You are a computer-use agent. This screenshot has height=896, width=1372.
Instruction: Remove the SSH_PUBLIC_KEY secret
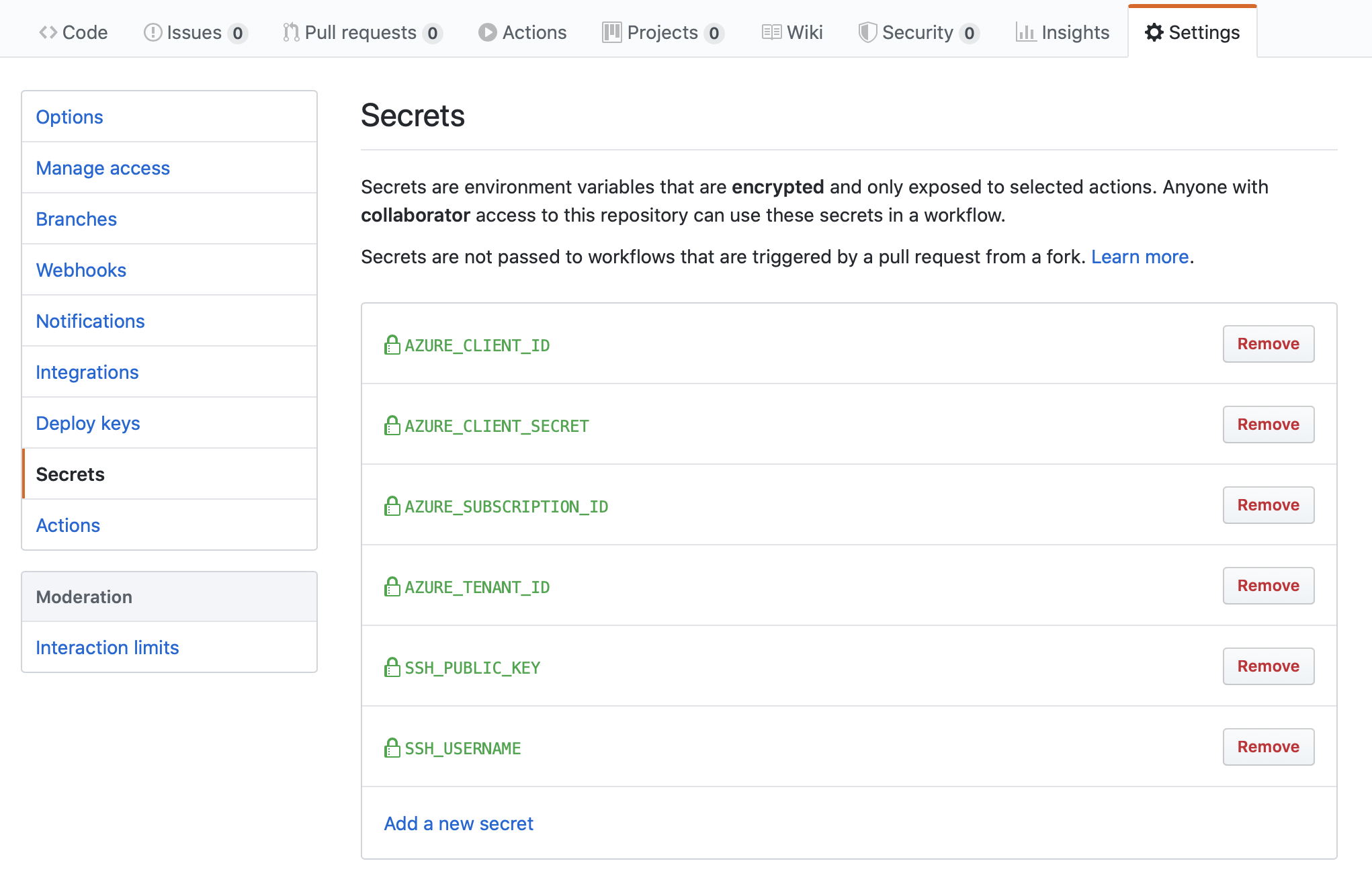tap(1269, 666)
